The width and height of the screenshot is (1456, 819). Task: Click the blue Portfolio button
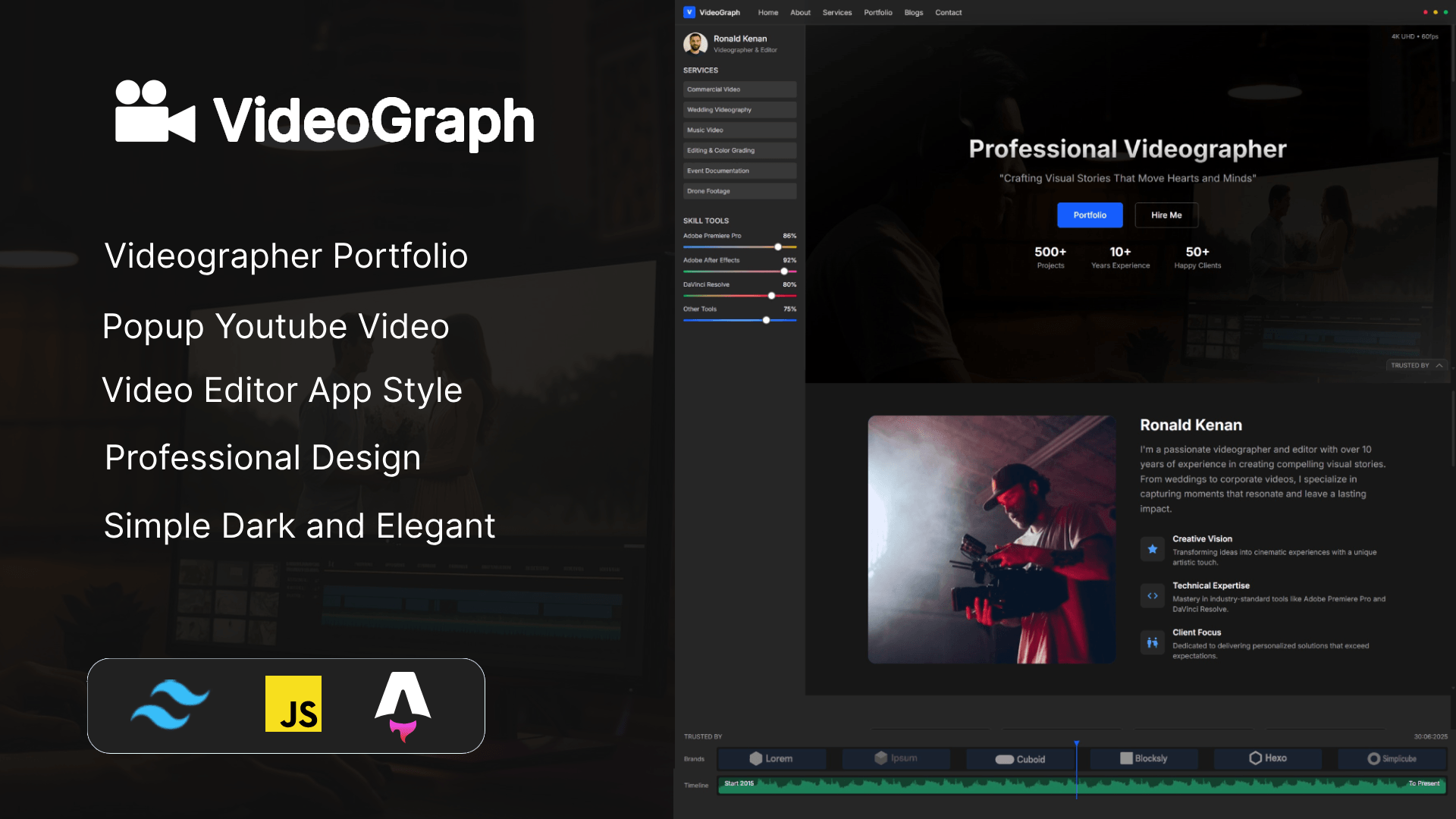point(1089,215)
